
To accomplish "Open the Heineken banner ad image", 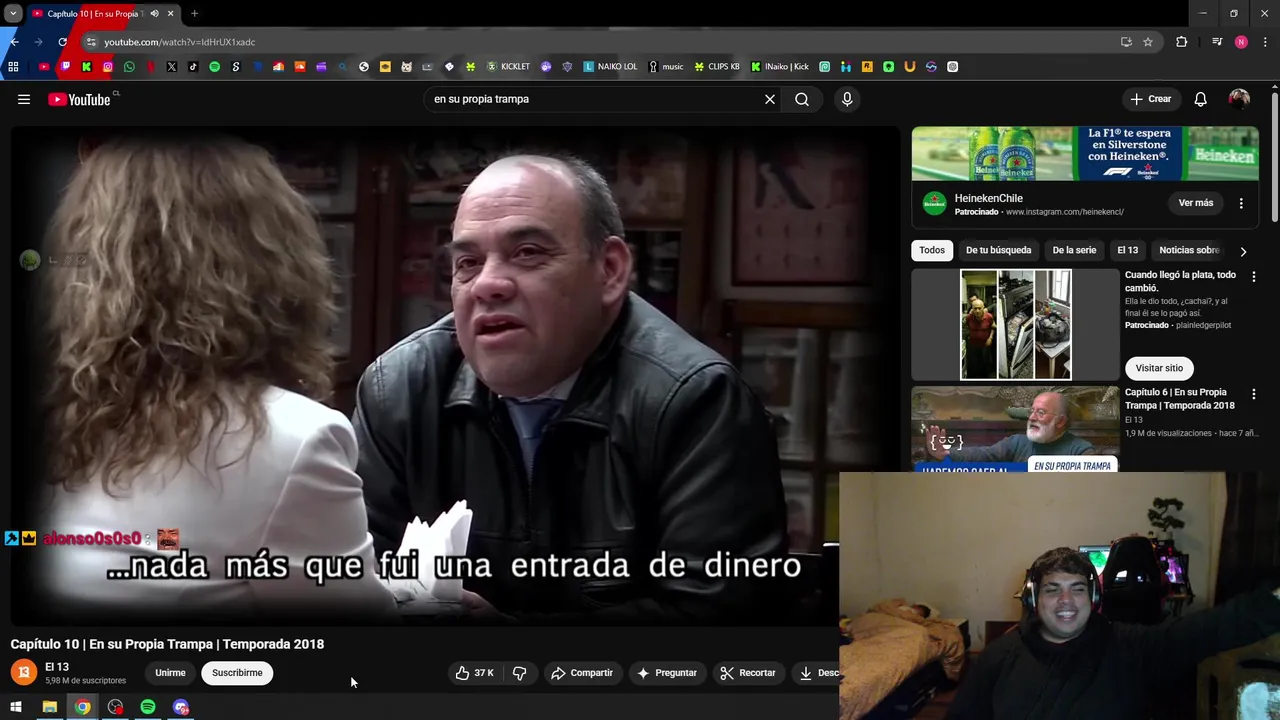I will (1085, 153).
